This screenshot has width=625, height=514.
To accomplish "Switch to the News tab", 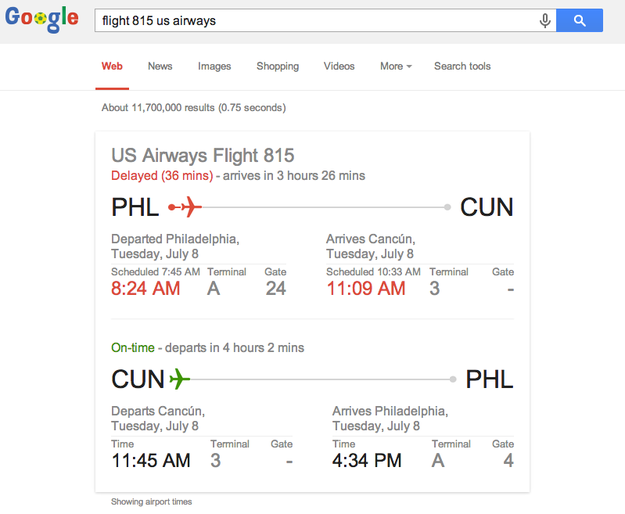I will coord(160,66).
